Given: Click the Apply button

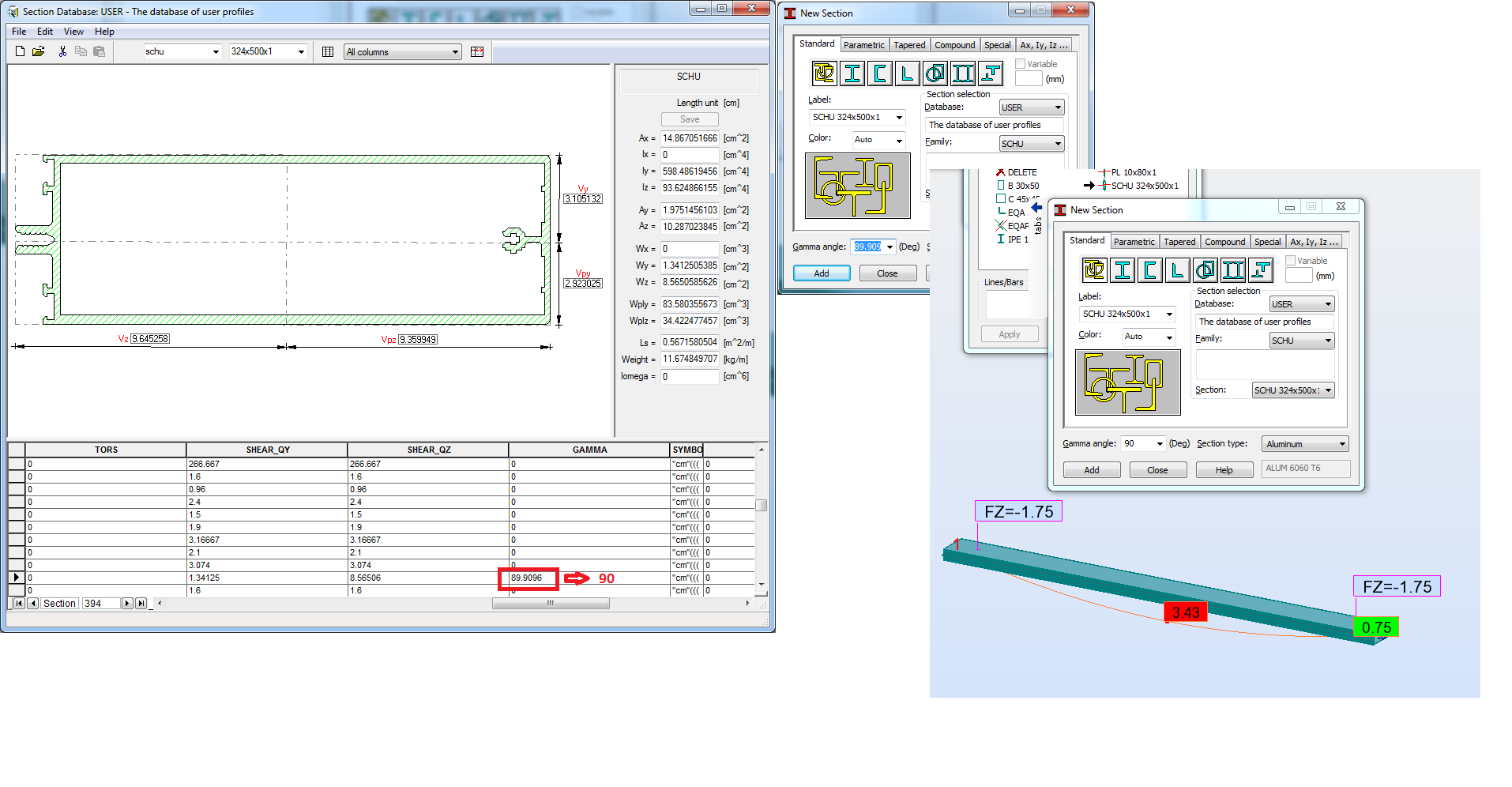Looking at the screenshot, I should click(x=1009, y=333).
